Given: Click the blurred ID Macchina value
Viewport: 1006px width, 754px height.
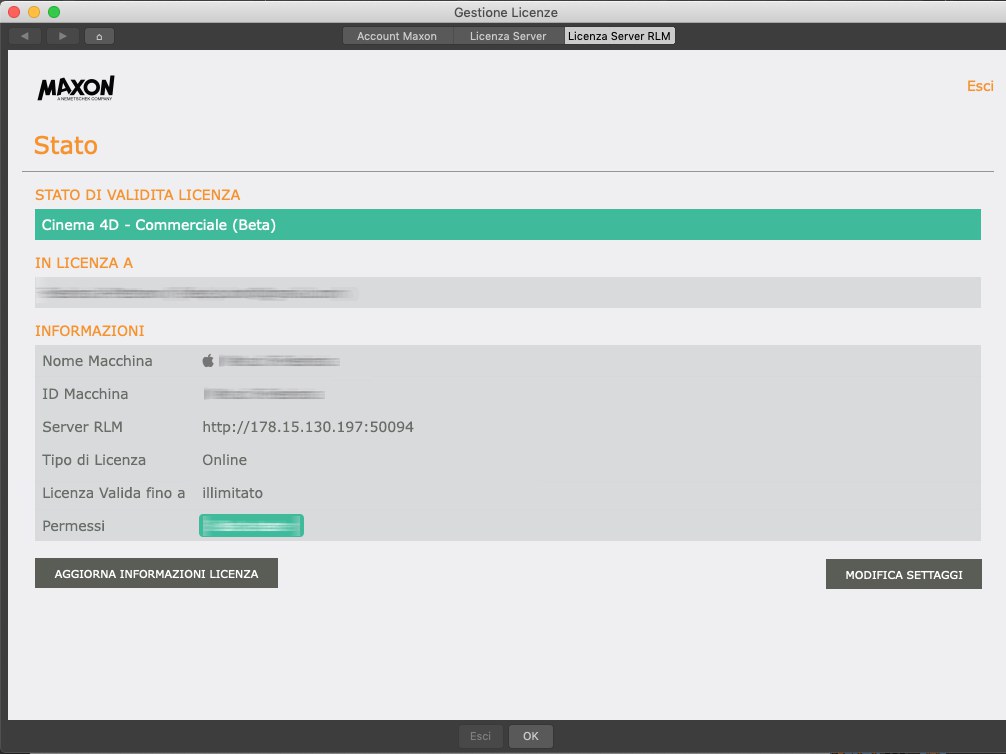Looking at the screenshot, I should [264, 394].
